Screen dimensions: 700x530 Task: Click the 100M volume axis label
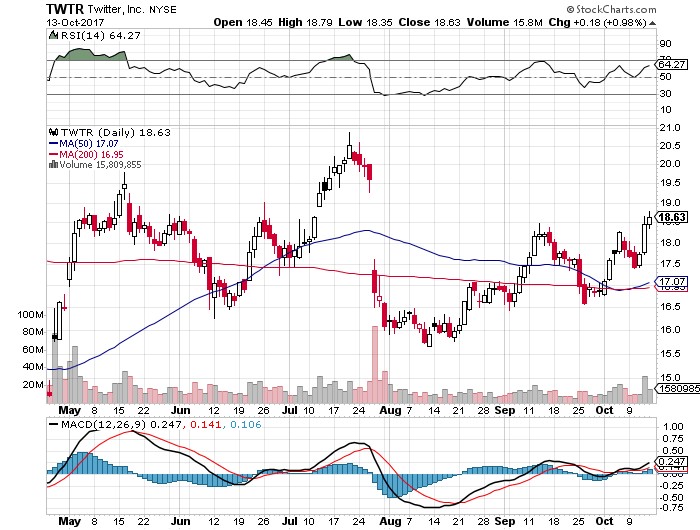point(30,315)
